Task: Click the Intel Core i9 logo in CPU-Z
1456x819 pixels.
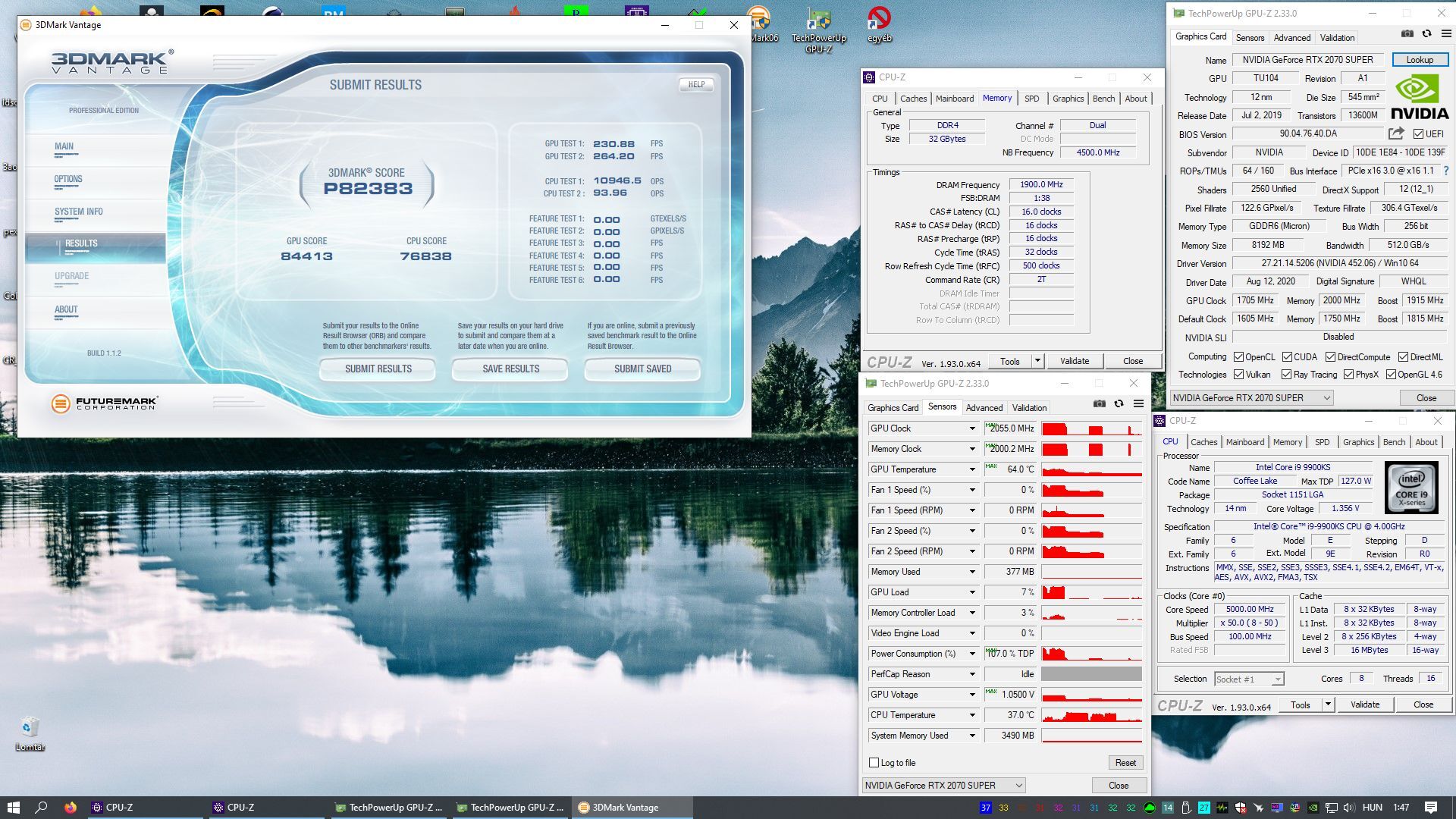Action: click(x=1411, y=488)
